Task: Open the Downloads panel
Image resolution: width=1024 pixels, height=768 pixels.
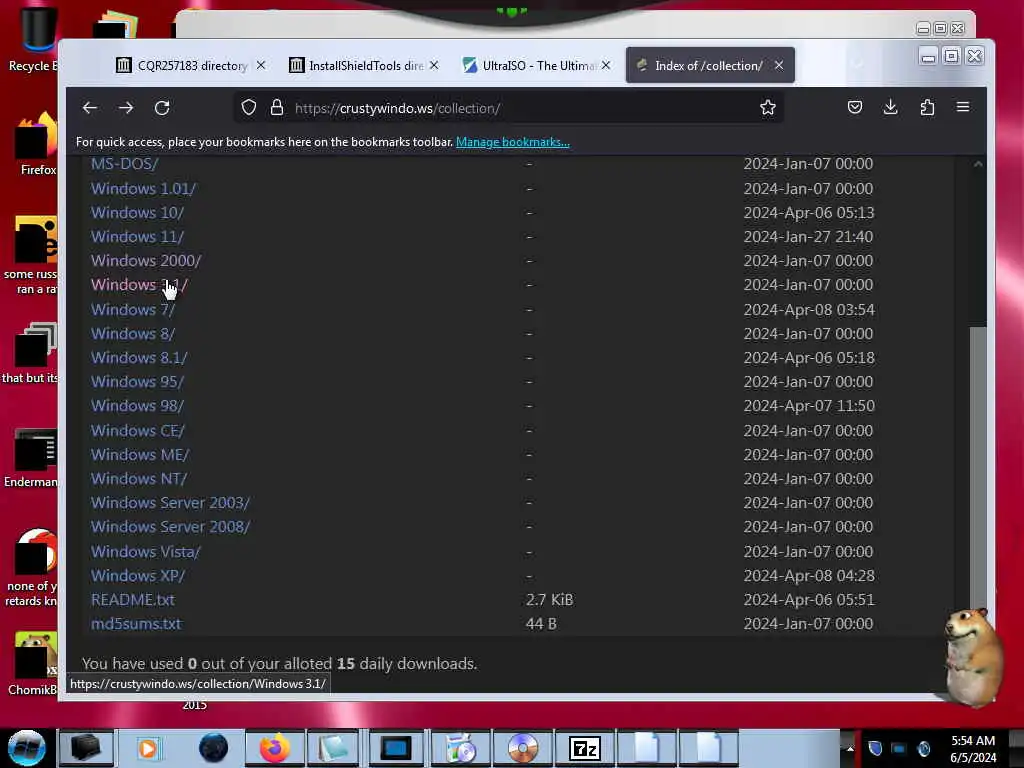Action: [890, 107]
